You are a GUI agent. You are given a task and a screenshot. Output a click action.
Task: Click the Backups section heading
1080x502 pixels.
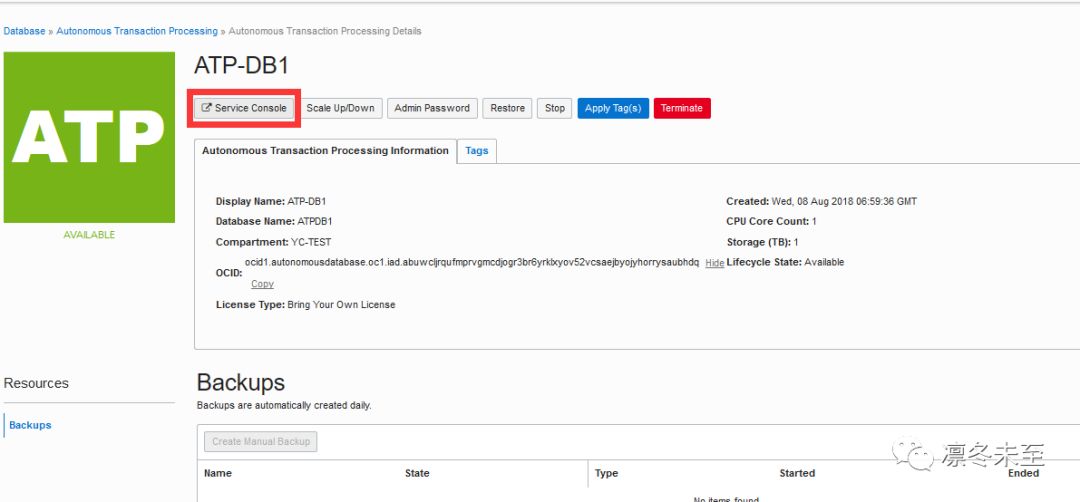pyautogui.click(x=240, y=383)
